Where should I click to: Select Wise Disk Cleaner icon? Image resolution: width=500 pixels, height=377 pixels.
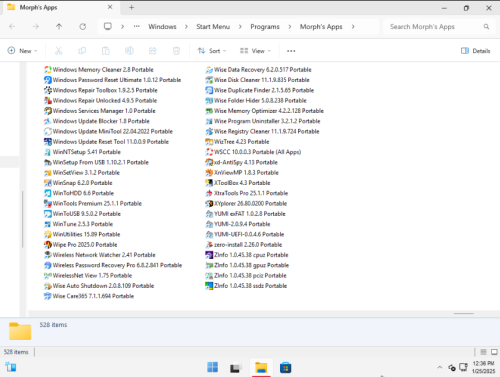point(209,80)
